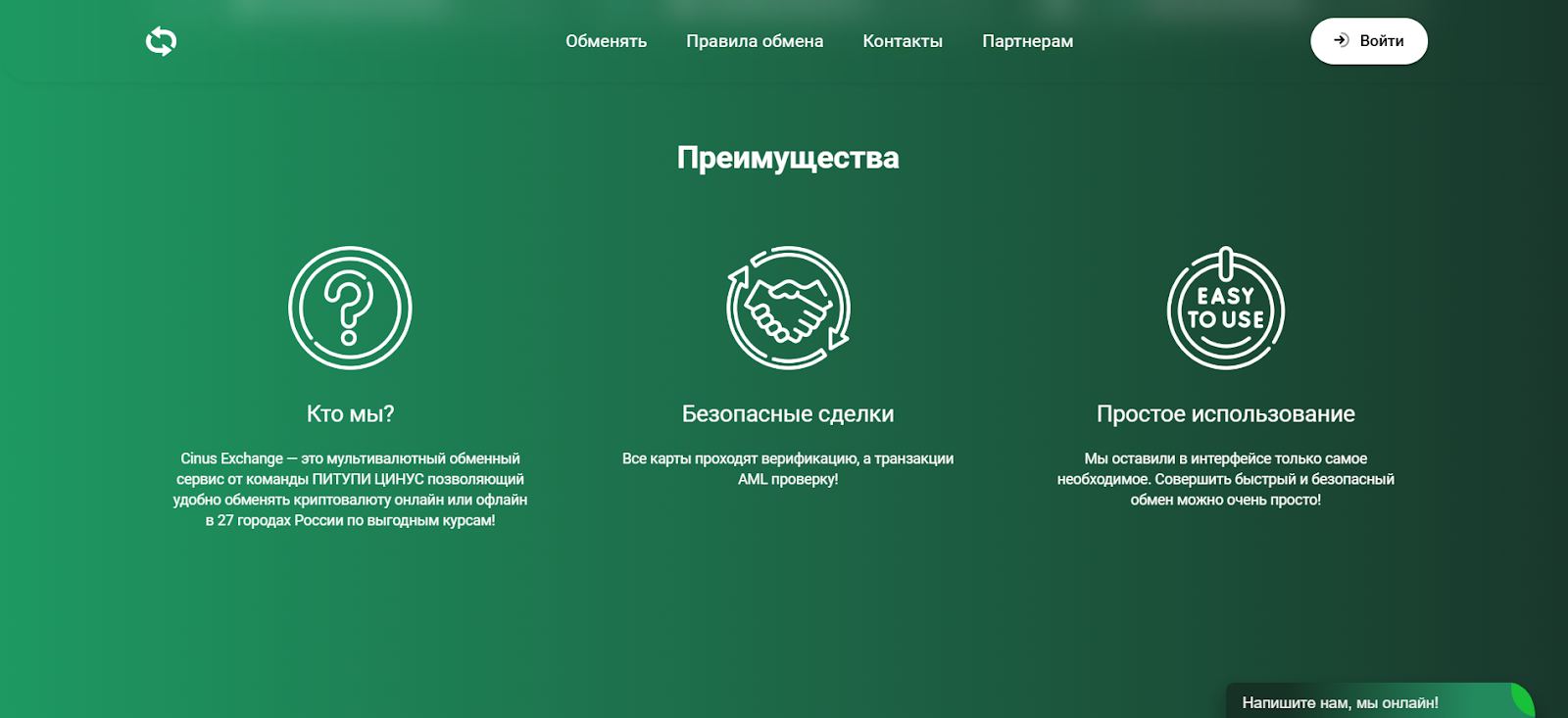This screenshot has height=718, width=1568.
Task: Go to Правила обмена page
Action: (x=755, y=41)
